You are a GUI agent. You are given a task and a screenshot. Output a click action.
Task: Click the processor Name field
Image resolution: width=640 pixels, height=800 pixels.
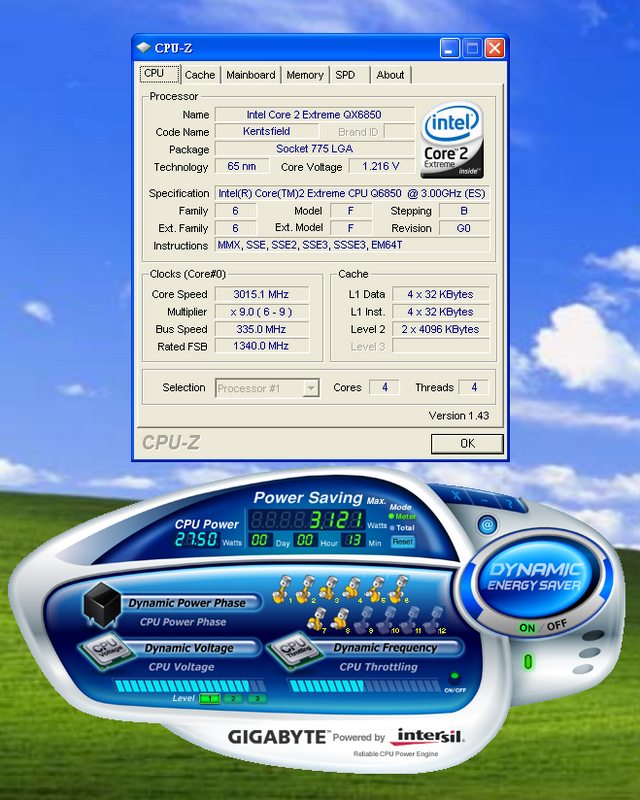coord(314,115)
